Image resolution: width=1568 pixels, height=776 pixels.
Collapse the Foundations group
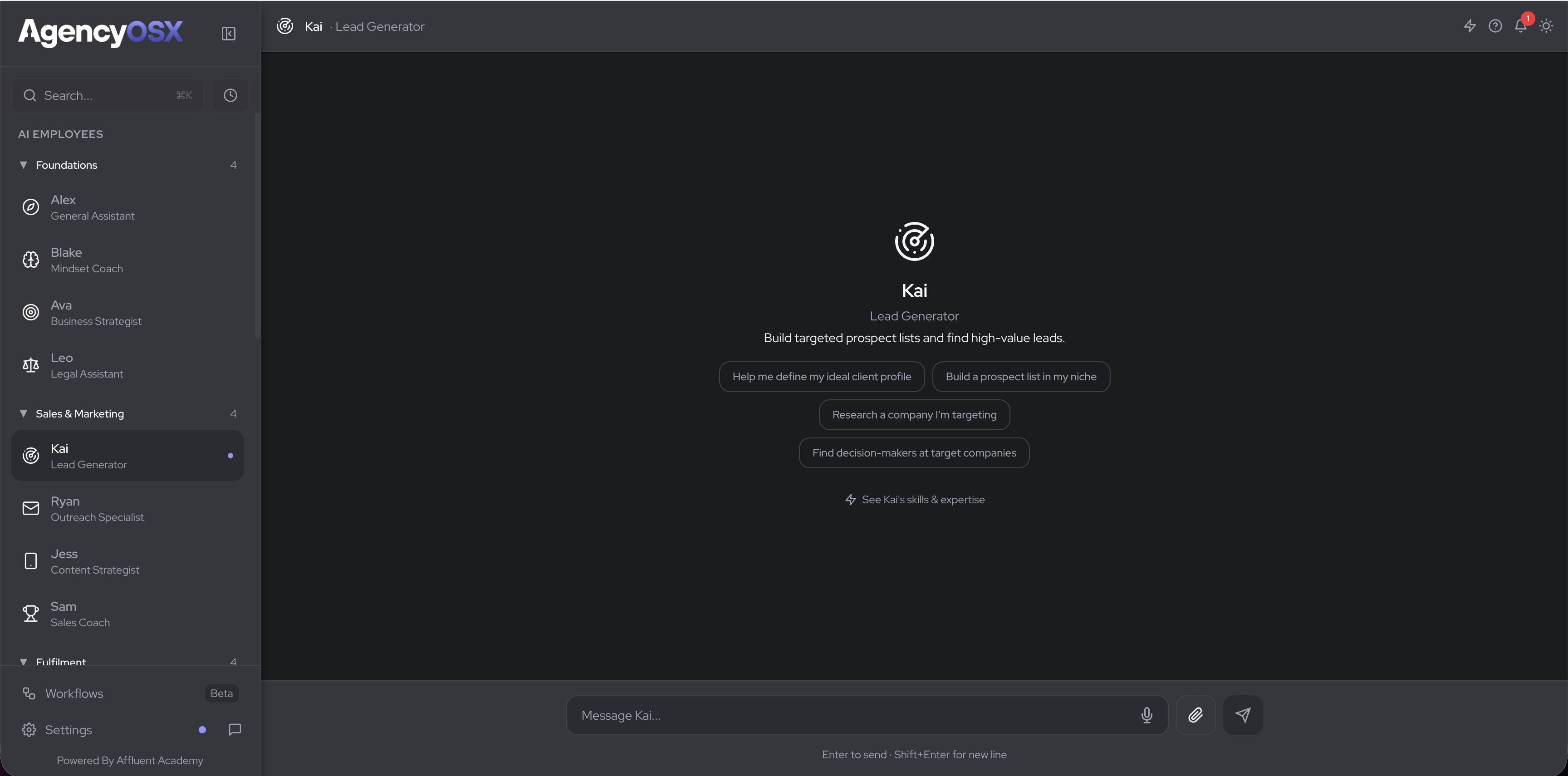pyautogui.click(x=23, y=165)
